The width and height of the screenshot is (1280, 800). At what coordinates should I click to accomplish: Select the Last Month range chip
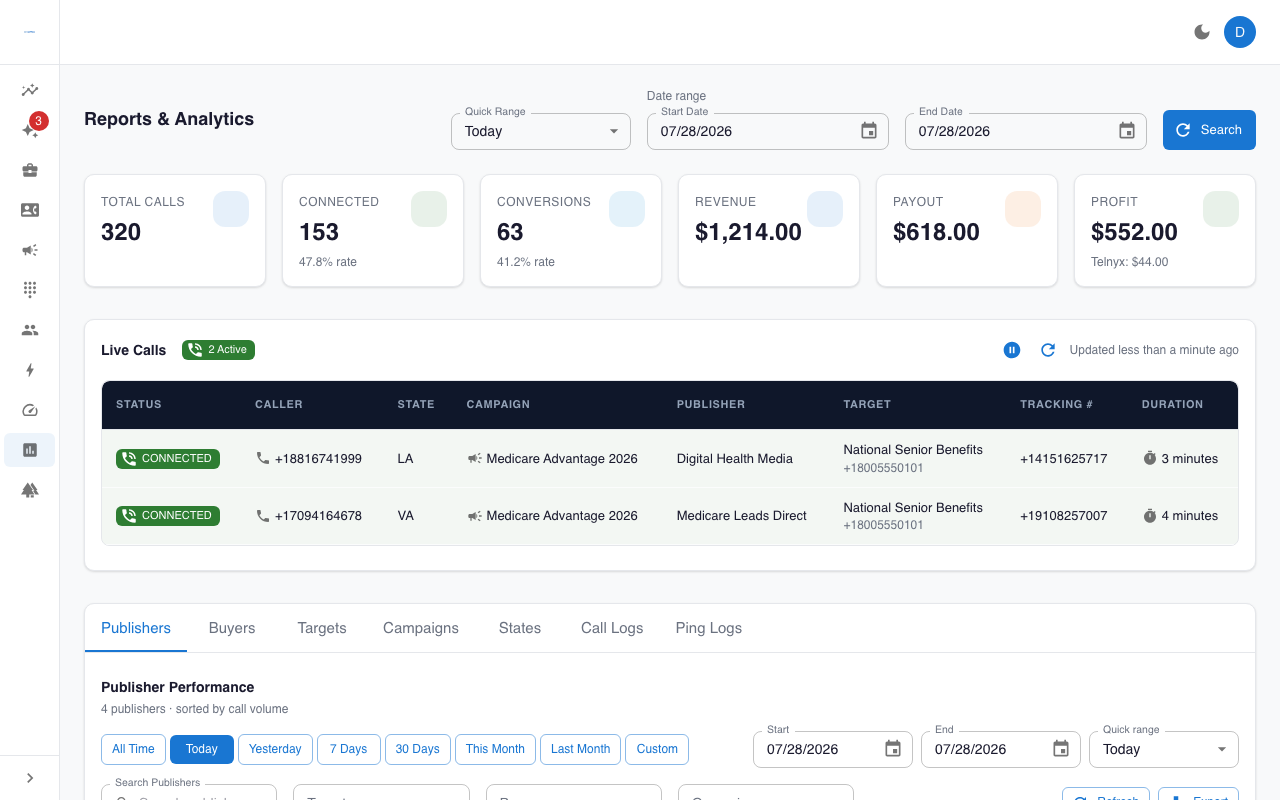point(580,749)
